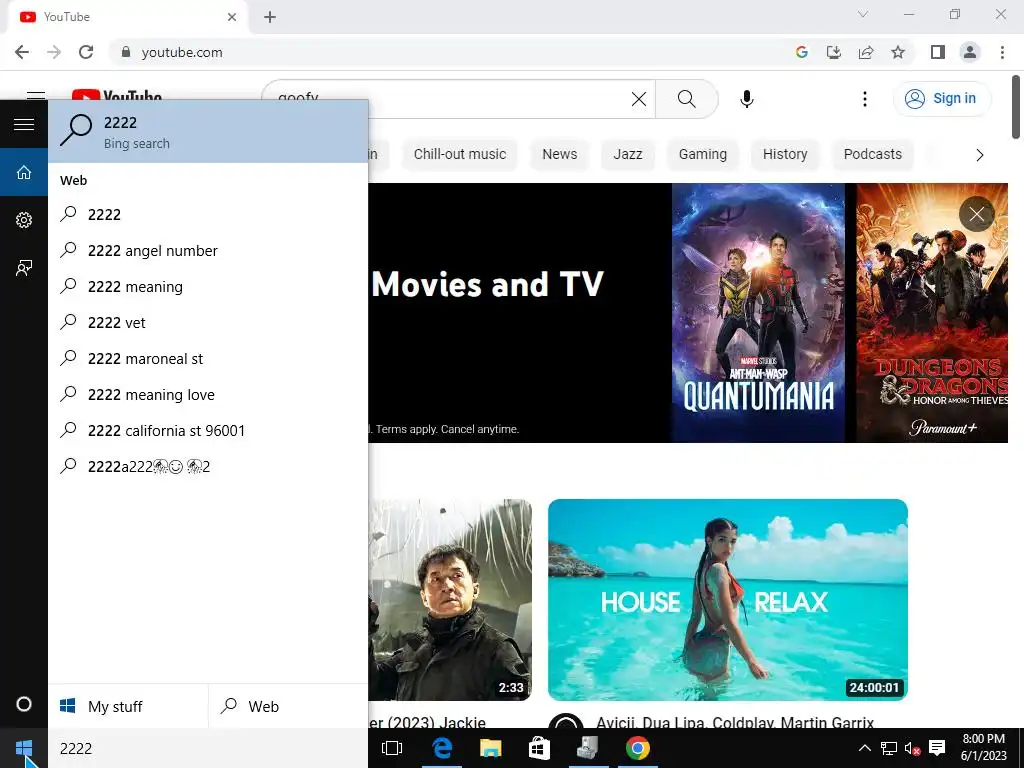Open the clock showing 8:00 PM
This screenshot has height=768, width=1024.
pyautogui.click(x=984, y=748)
